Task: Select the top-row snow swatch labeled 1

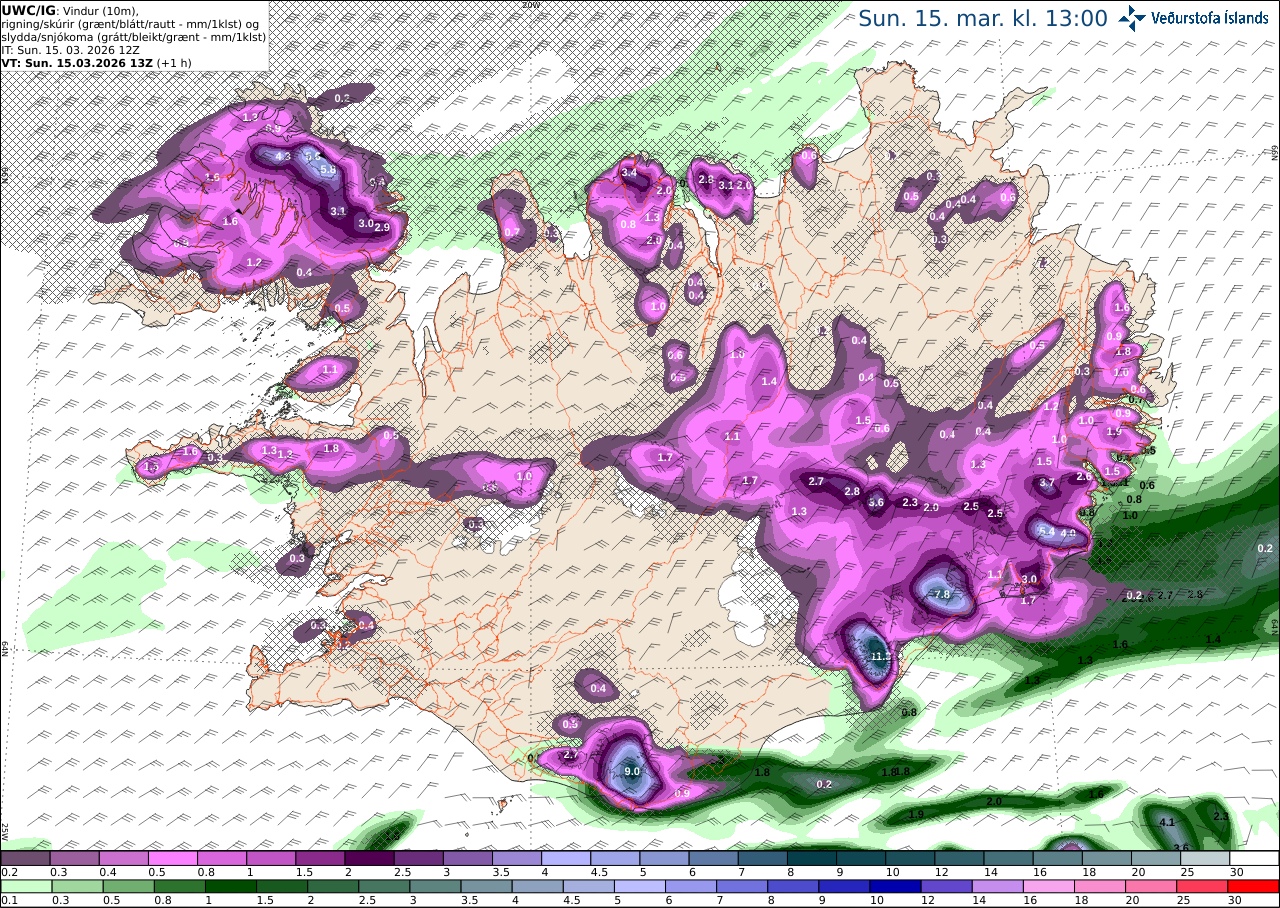Action: point(271,858)
